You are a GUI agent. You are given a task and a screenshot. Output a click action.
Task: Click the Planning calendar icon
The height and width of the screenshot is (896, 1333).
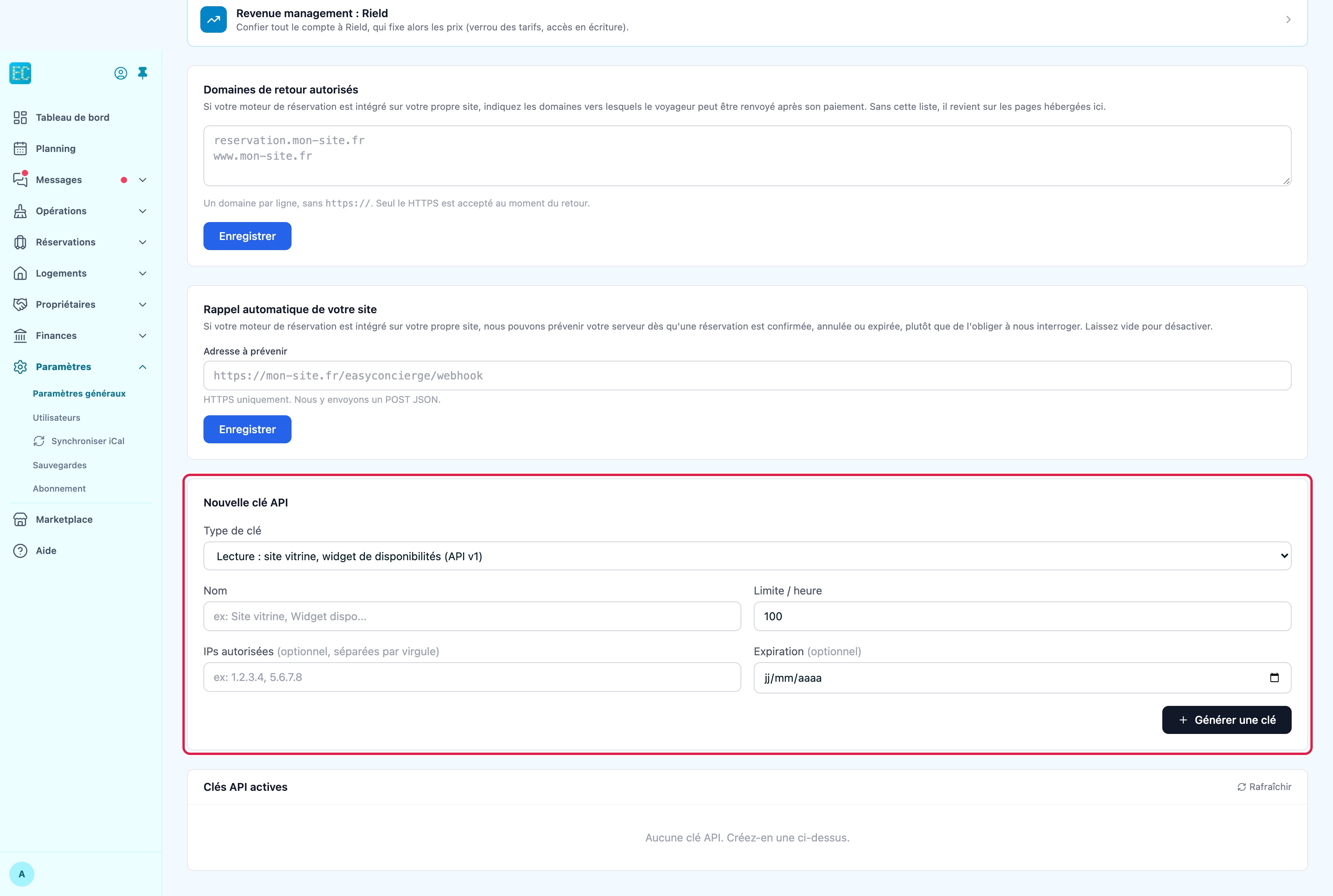tap(20, 148)
